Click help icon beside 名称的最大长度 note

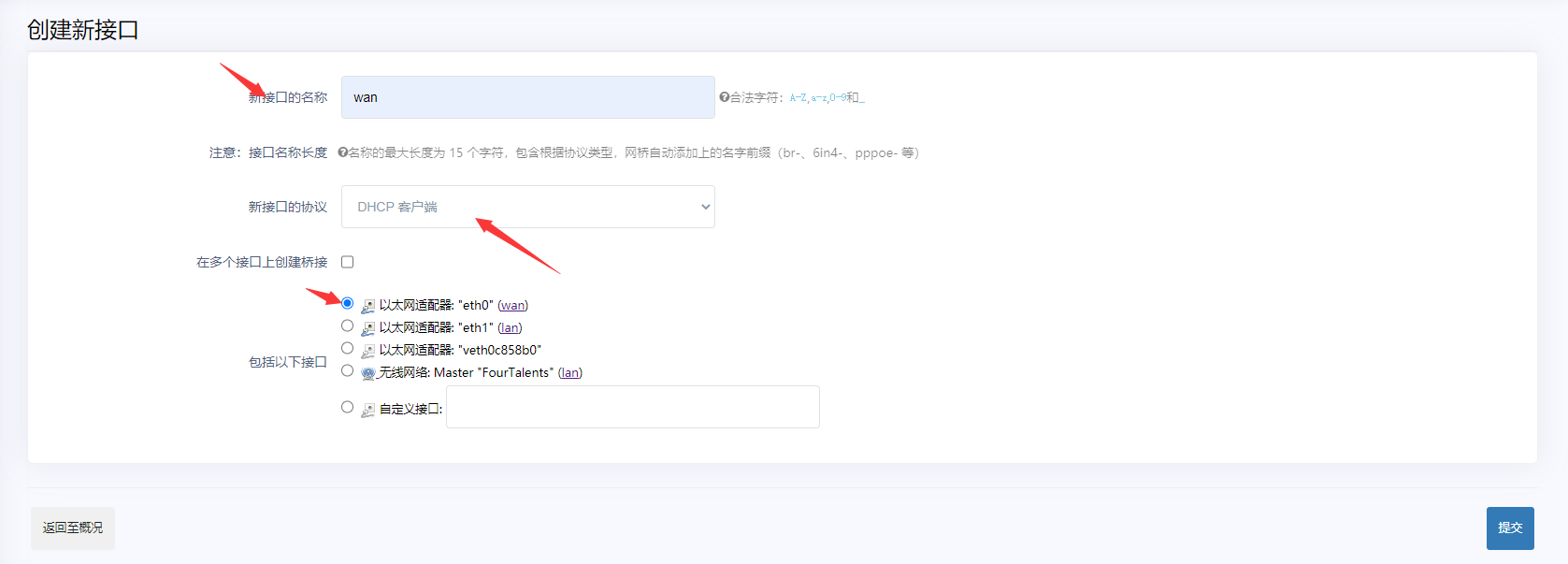[x=342, y=152]
